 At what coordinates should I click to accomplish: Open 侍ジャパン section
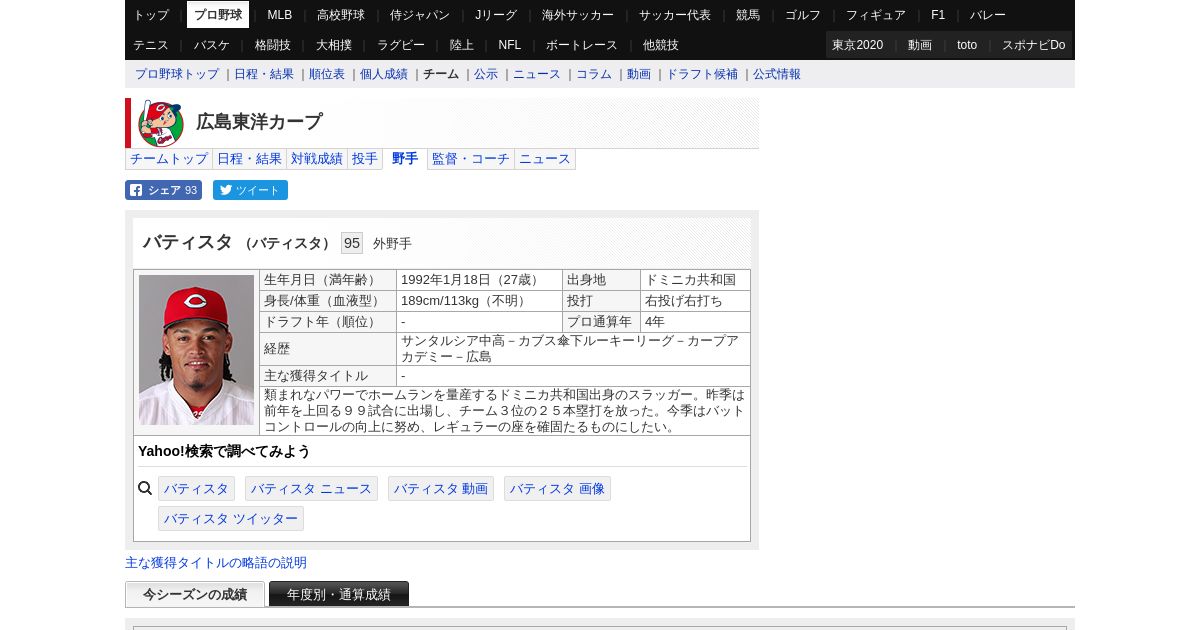pyautogui.click(x=420, y=15)
